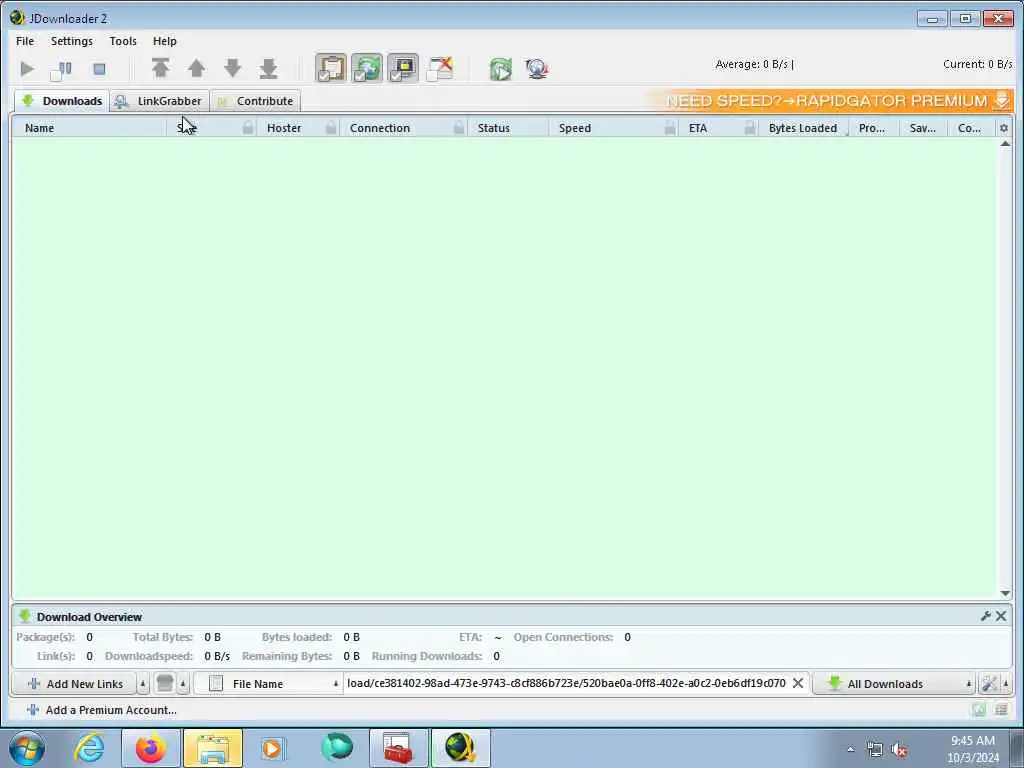Viewport: 1024px width, 768px height.
Task: Open the File menu
Action: pos(25,41)
